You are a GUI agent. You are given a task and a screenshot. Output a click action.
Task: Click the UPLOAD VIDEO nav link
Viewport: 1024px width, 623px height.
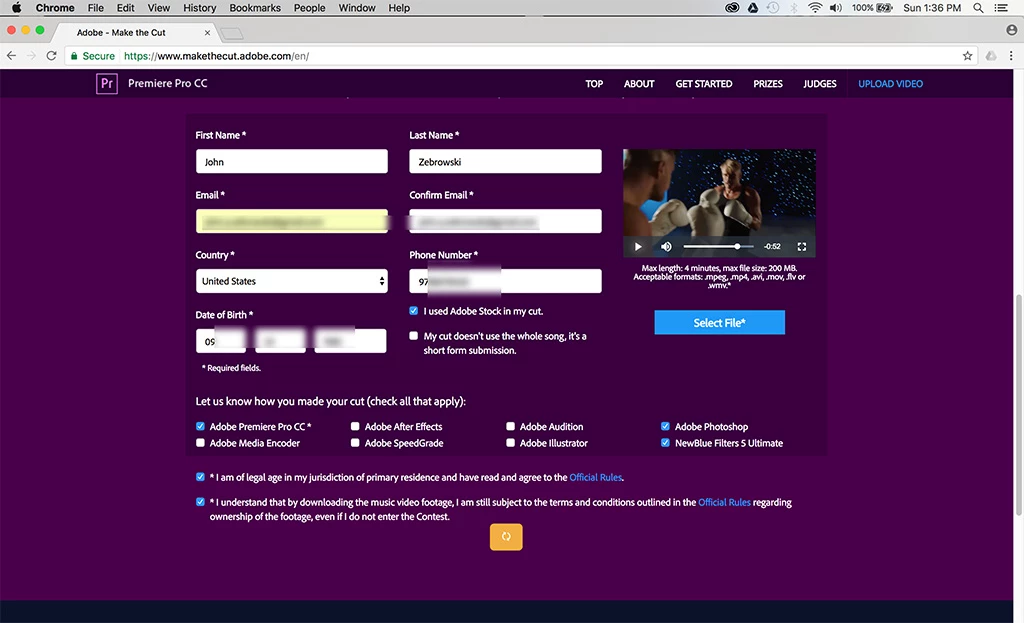click(x=890, y=84)
